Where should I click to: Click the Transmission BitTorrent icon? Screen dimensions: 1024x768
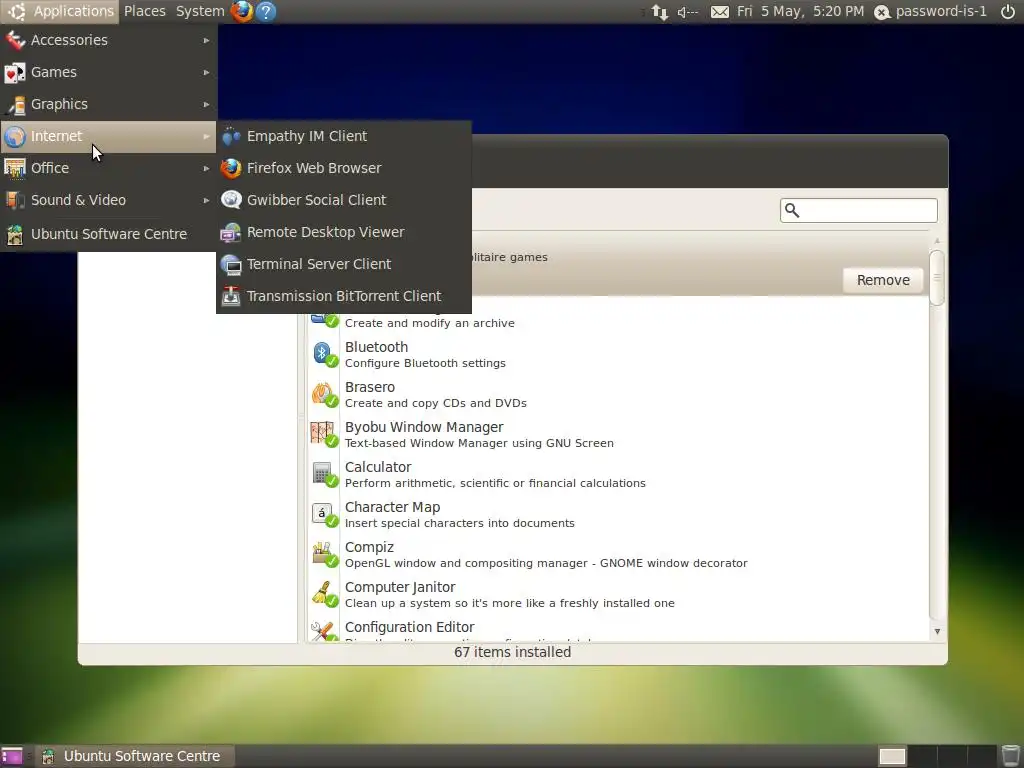tap(231, 296)
